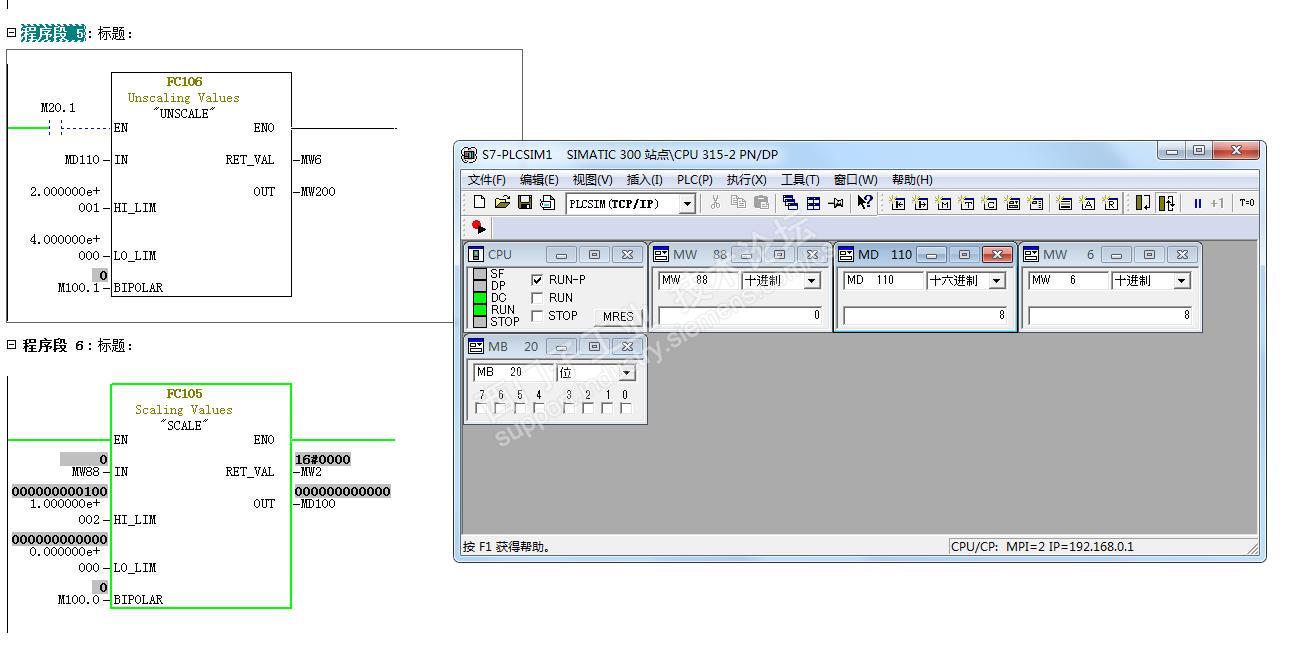
Task: Open the 插入(I) menu
Action: coord(645,180)
